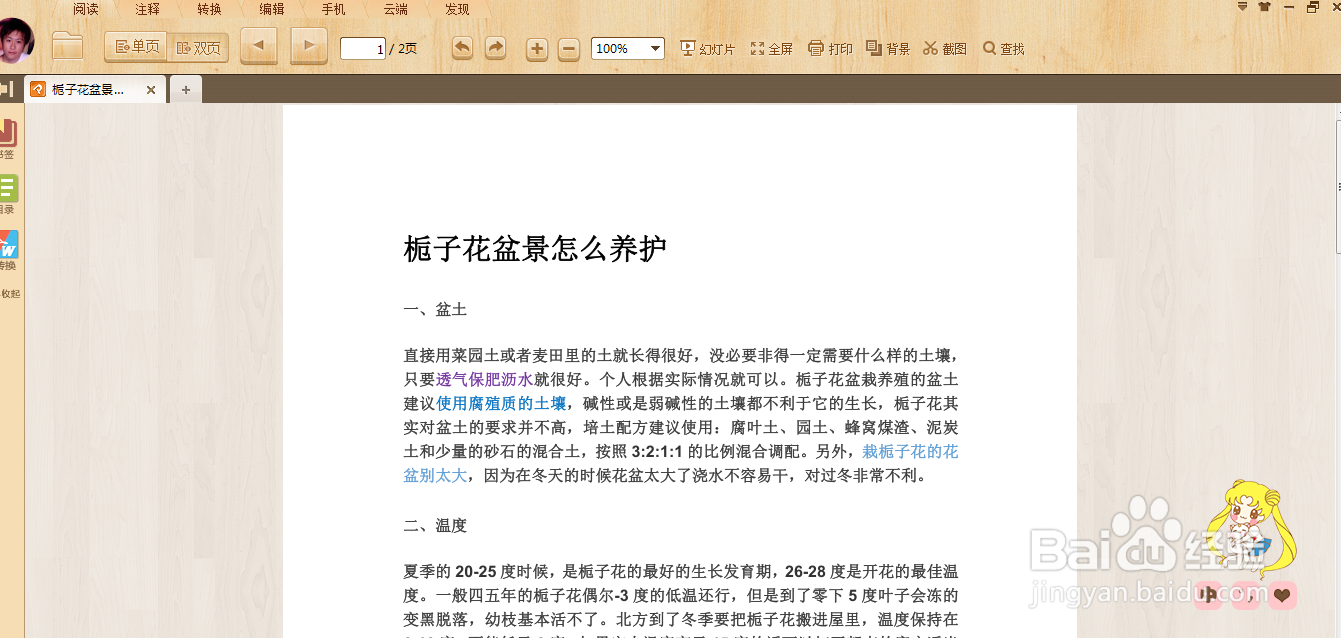The height and width of the screenshot is (638, 1341).
Task: Click inside the page number field
Action: (x=362, y=47)
